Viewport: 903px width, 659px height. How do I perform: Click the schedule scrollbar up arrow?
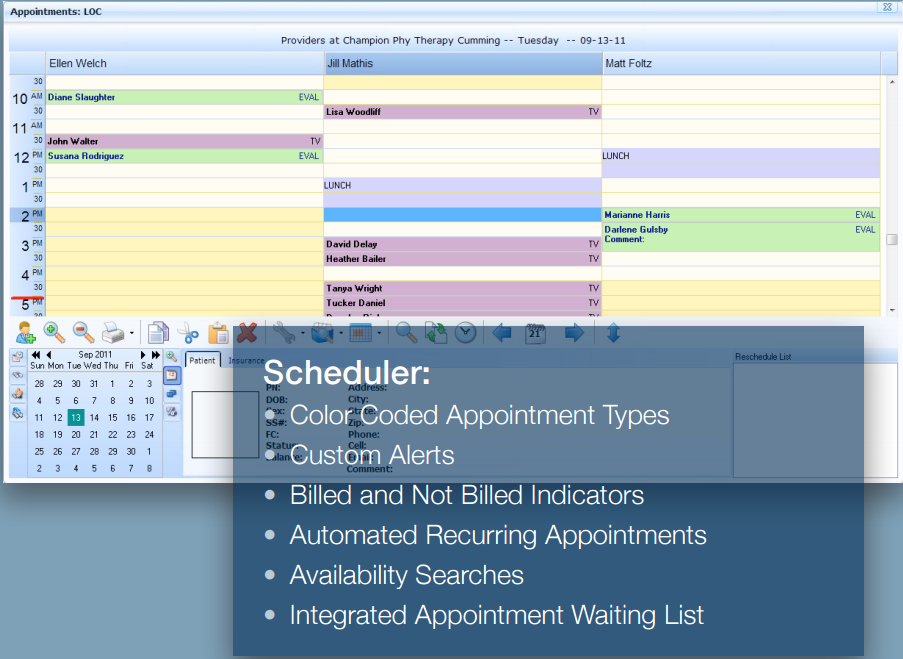(x=892, y=82)
